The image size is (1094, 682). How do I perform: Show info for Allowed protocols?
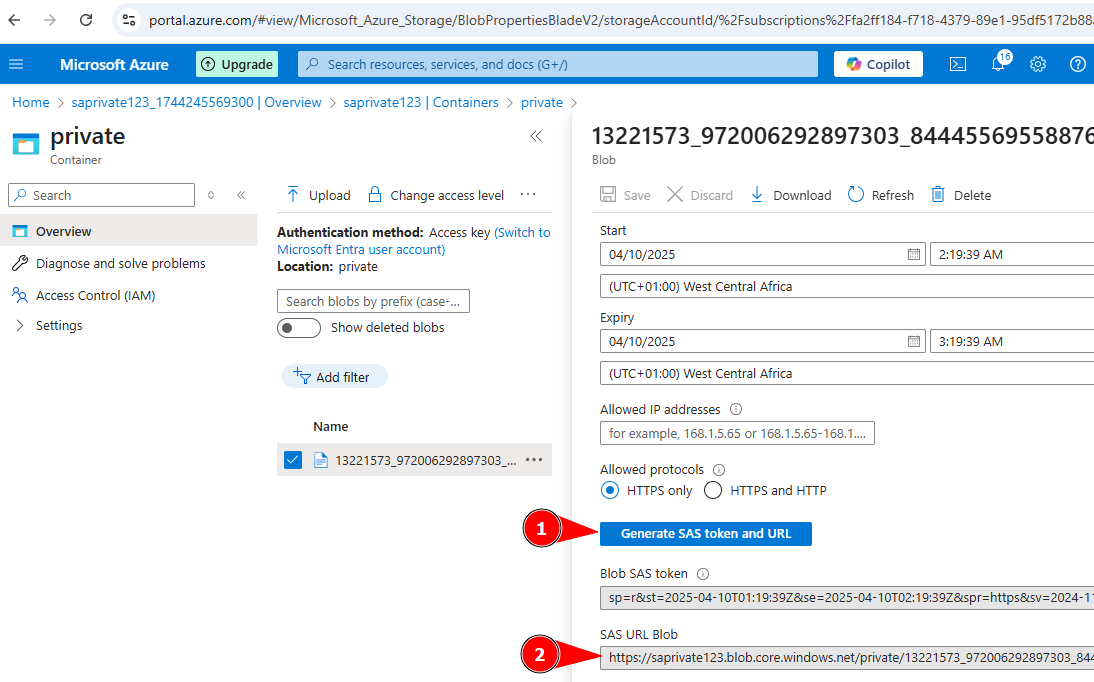[x=719, y=470]
